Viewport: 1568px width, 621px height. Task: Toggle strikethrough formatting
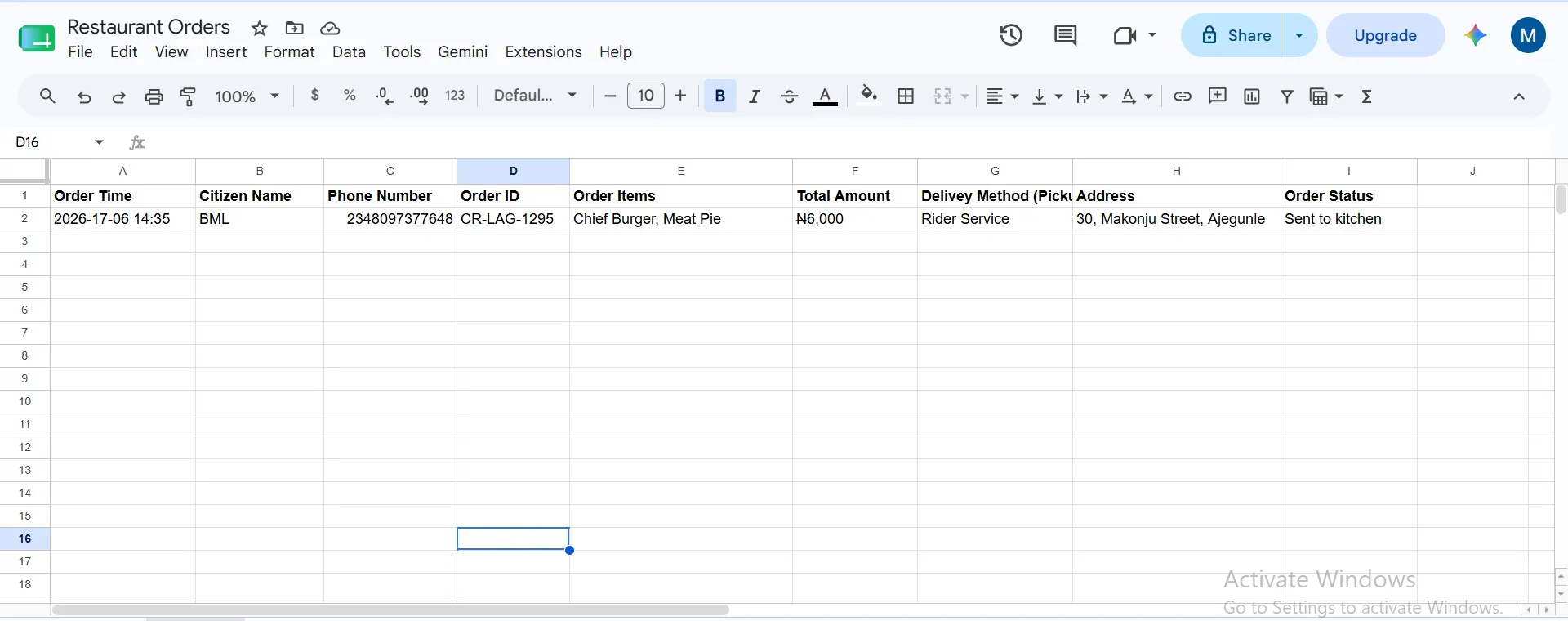[x=789, y=96]
